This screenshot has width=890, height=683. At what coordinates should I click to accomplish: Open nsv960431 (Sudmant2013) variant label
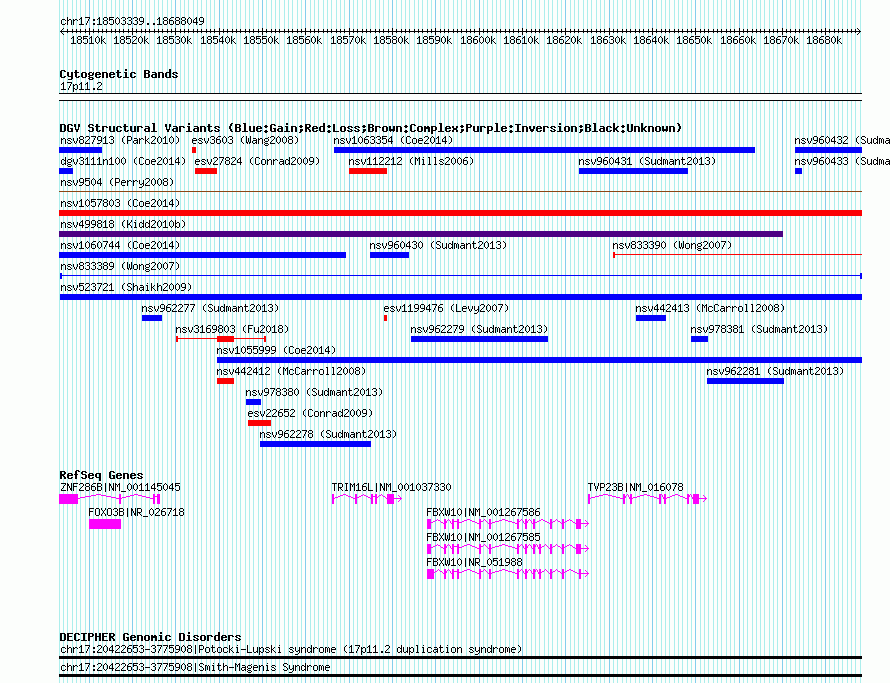click(647, 161)
